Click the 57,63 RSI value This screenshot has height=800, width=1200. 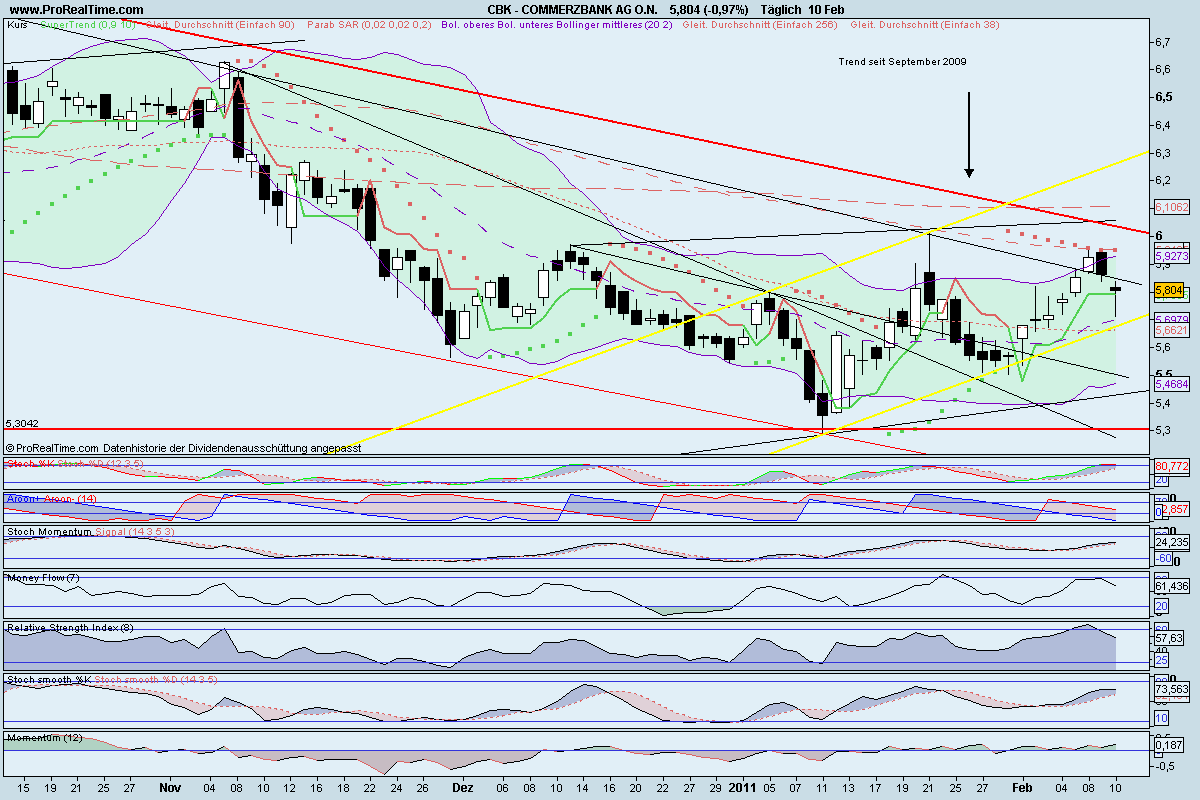(1169, 637)
